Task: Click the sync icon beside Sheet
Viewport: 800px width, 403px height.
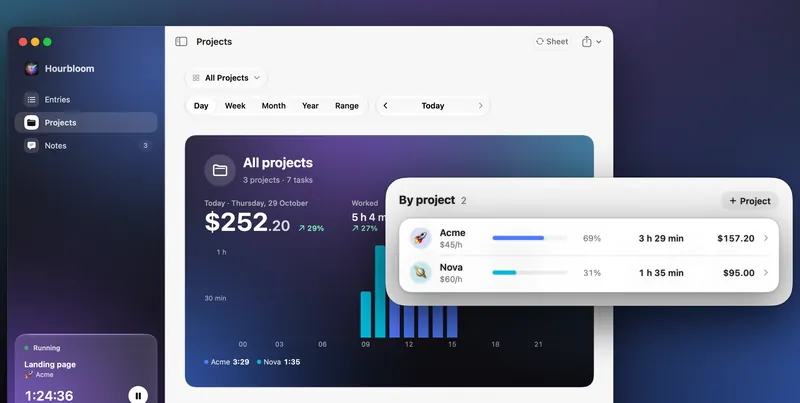Action: (x=540, y=41)
